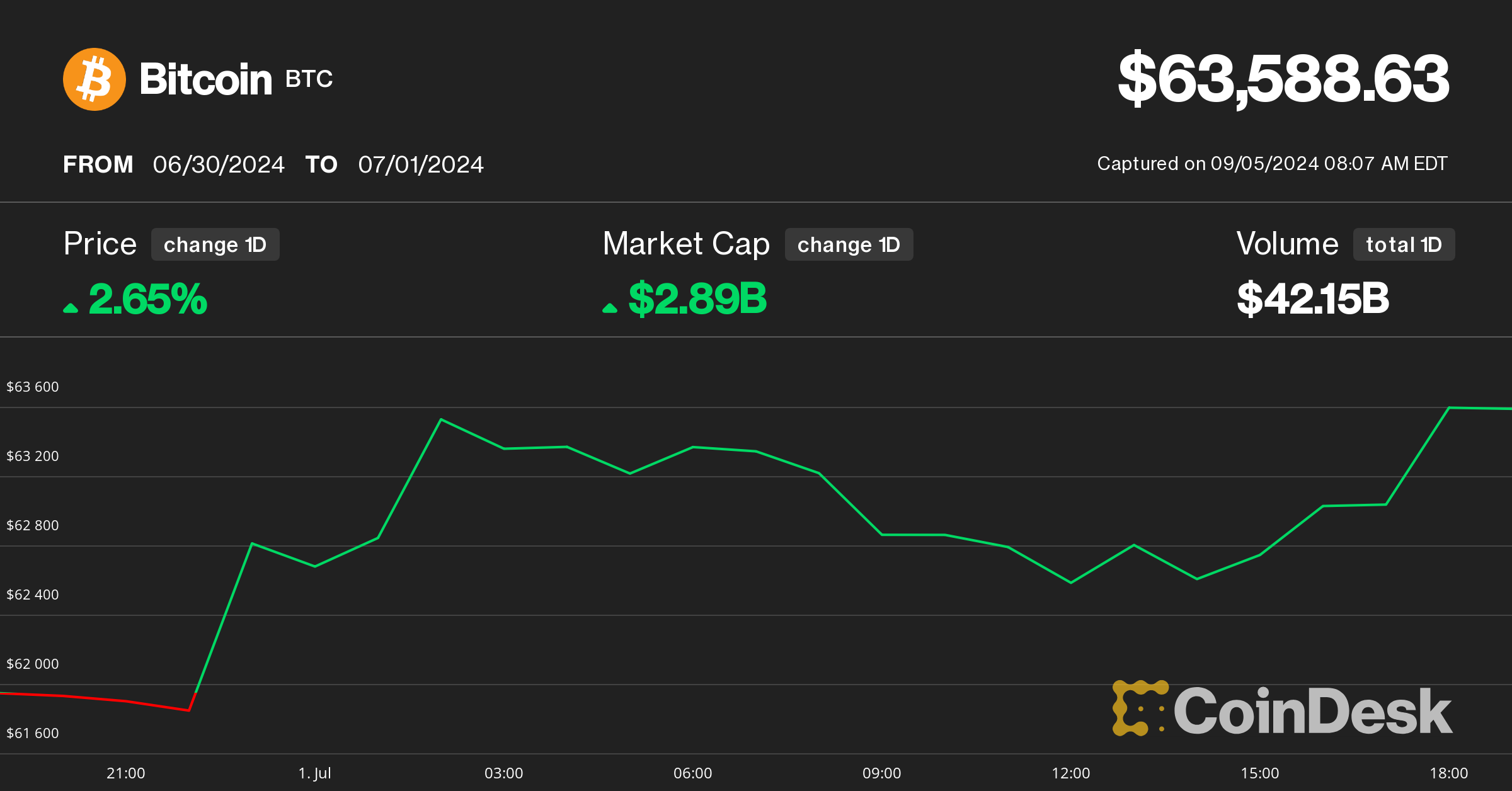Click the Market Cap 'change 1D' badge
1512x791 pixels.
tap(849, 244)
